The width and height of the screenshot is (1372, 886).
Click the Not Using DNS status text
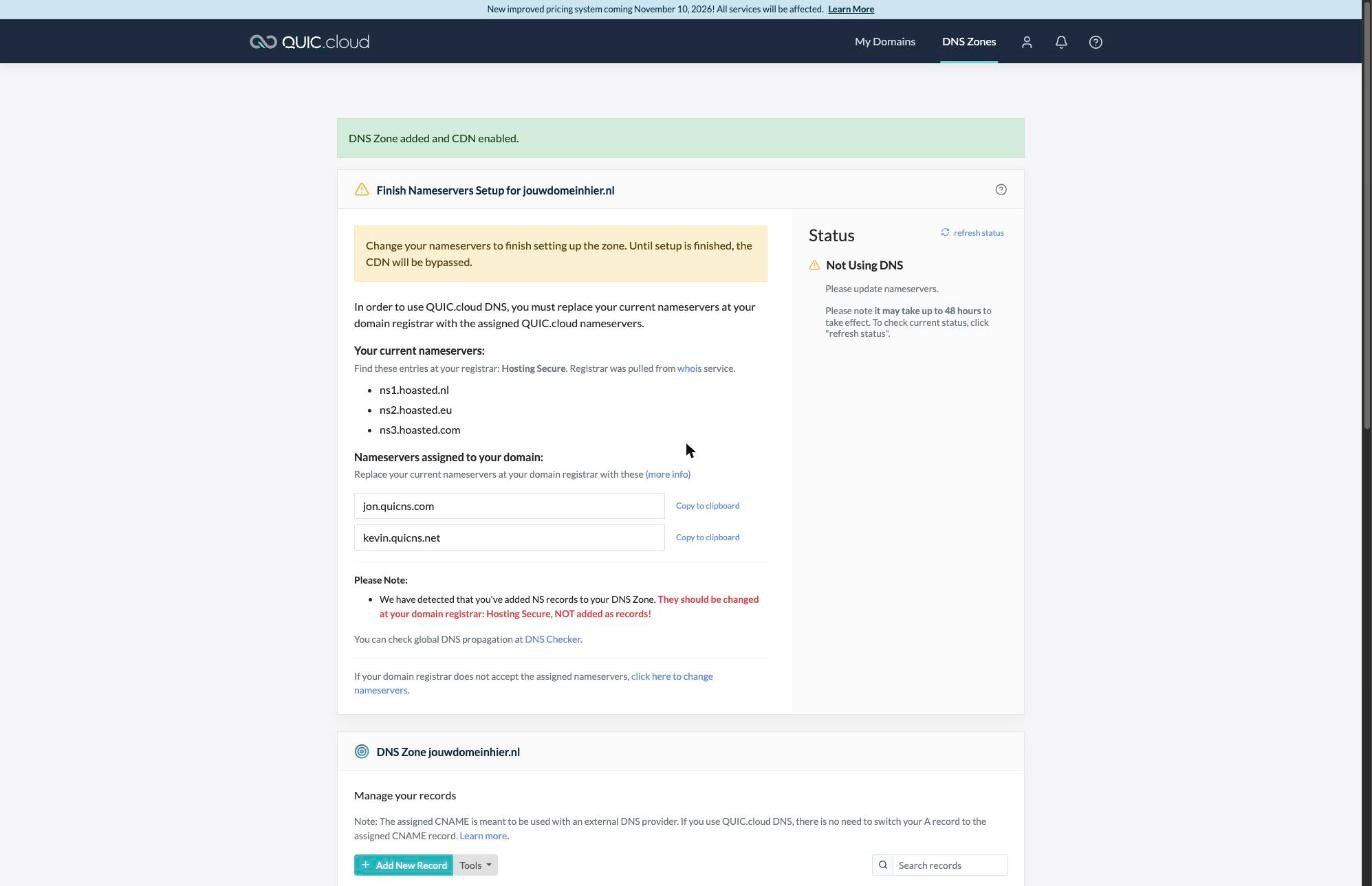[864, 265]
